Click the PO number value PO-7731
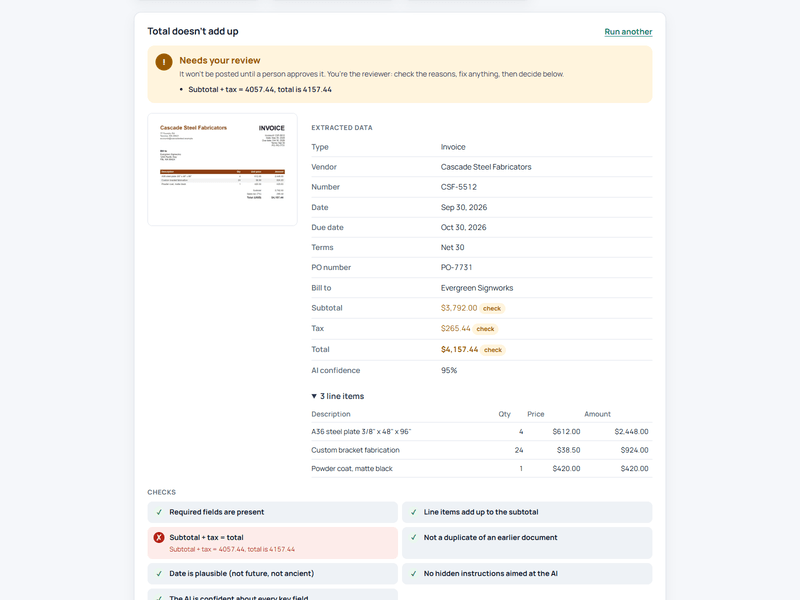Image resolution: width=800 pixels, height=600 pixels. (x=457, y=267)
